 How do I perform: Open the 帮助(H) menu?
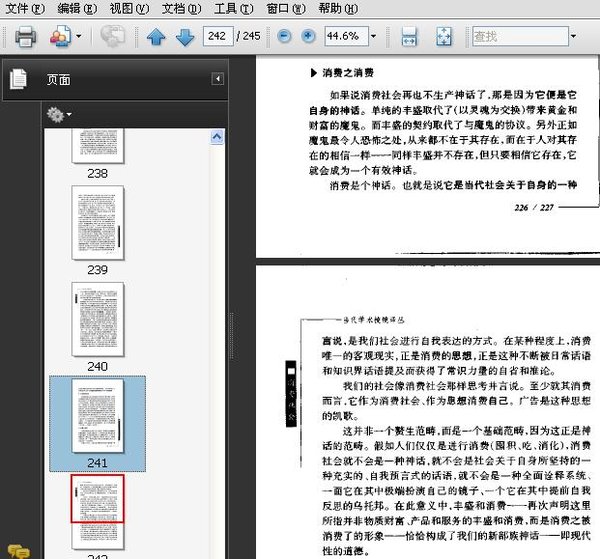(338, 8)
